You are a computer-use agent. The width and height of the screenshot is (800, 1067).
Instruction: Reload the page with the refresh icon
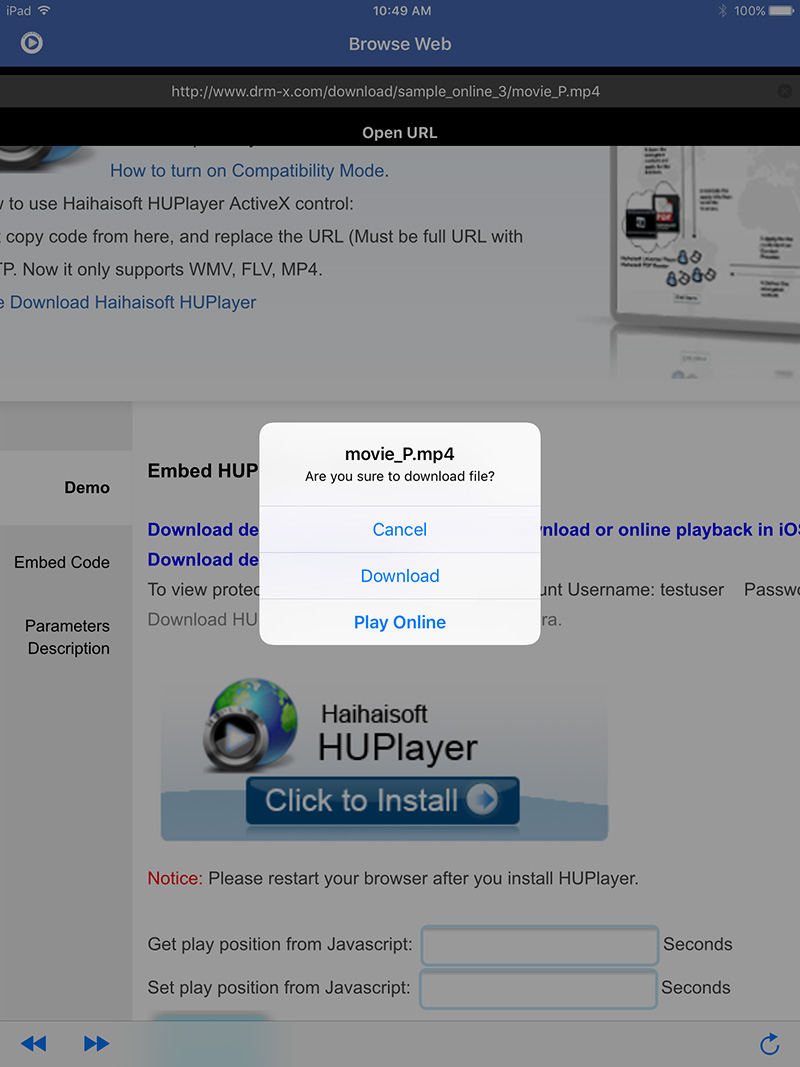coord(769,1043)
